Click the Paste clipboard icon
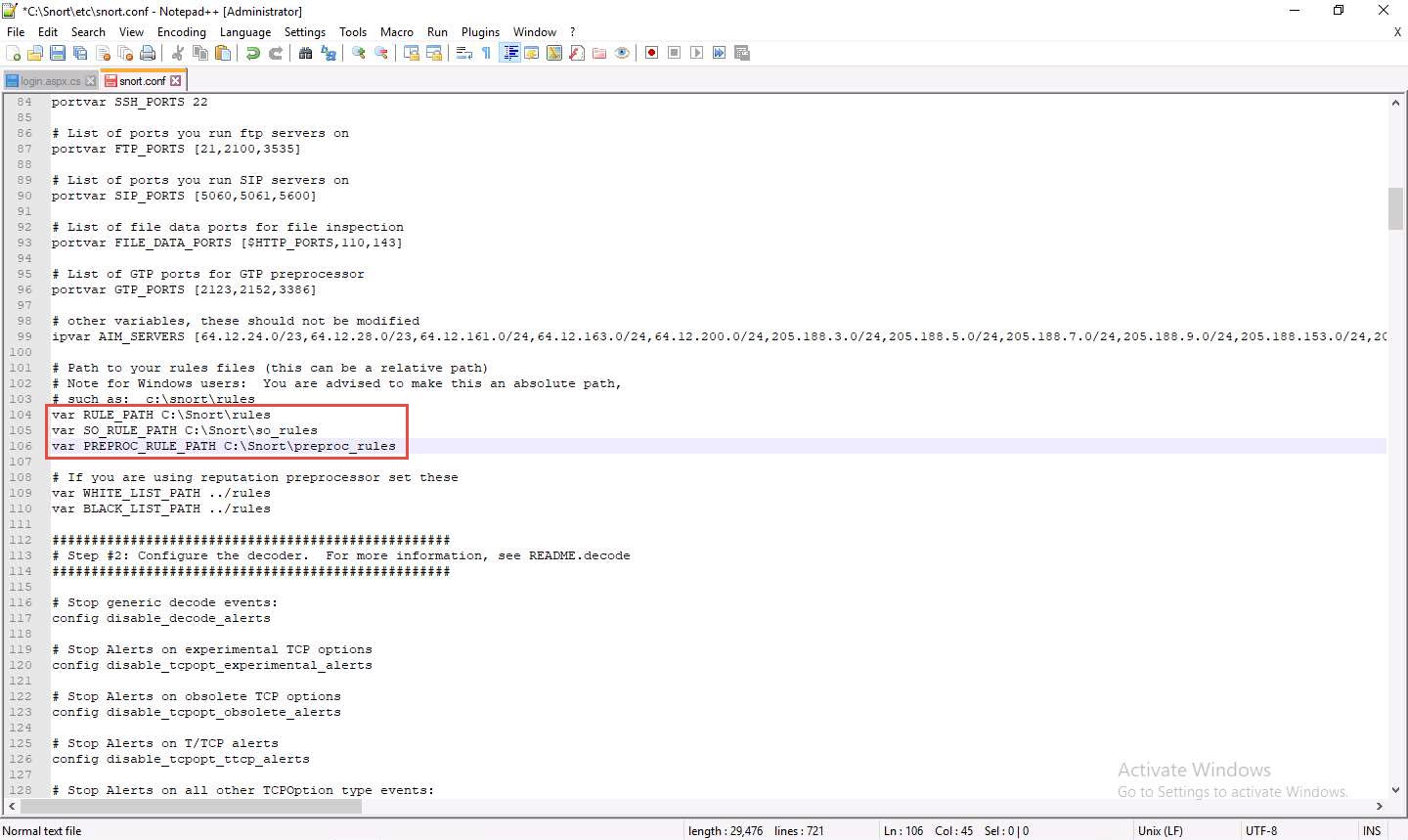The height and width of the screenshot is (840, 1408). click(x=223, y=53)
